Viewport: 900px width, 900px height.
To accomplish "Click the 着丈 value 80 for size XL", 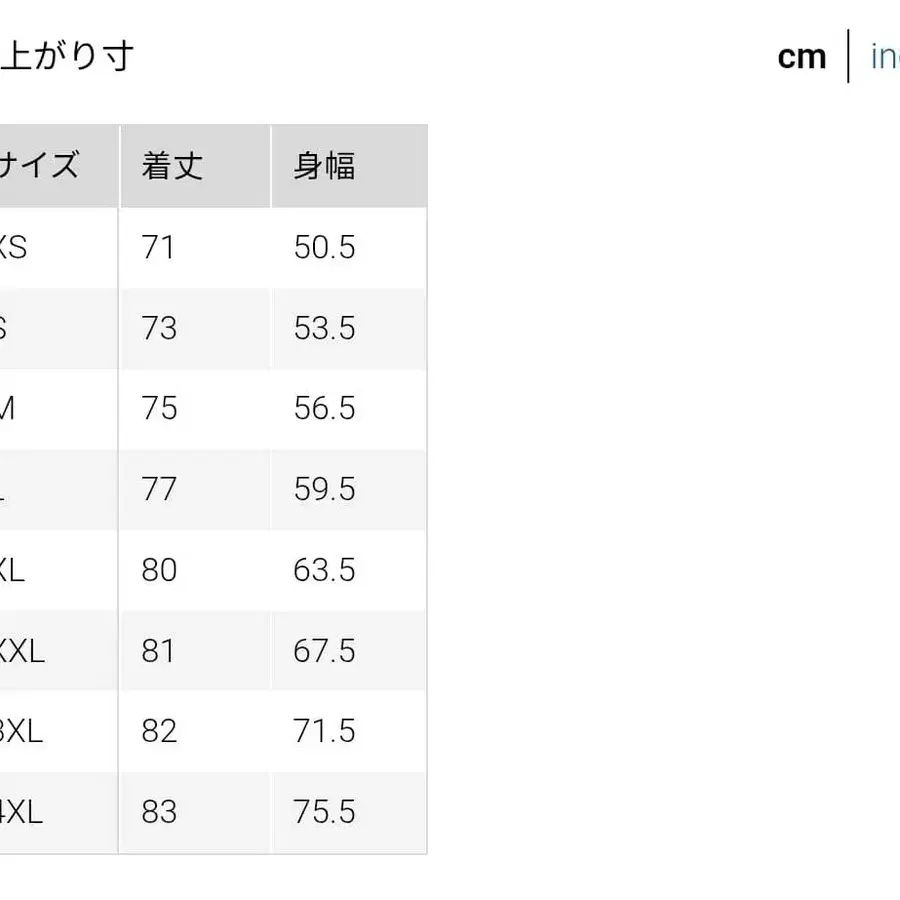I will pos(158,570).
